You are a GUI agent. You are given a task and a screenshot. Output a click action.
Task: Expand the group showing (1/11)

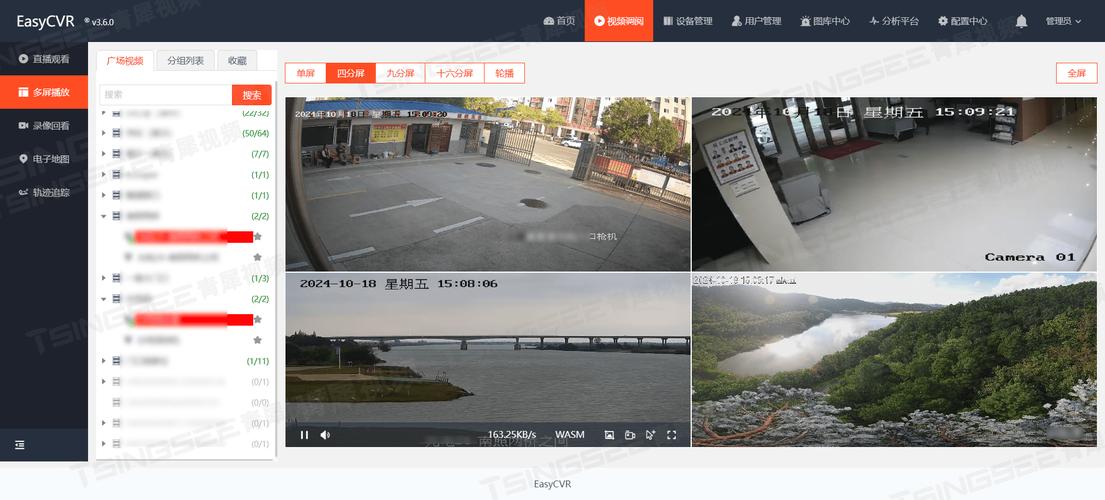[x=104, y=361]
